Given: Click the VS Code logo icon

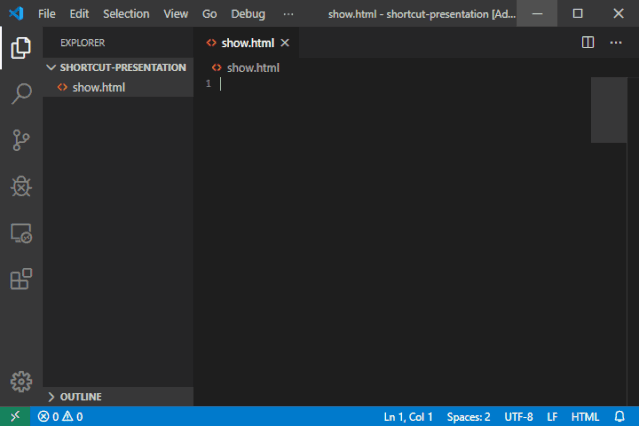Looking at the screenshot, I should (16, 13).
